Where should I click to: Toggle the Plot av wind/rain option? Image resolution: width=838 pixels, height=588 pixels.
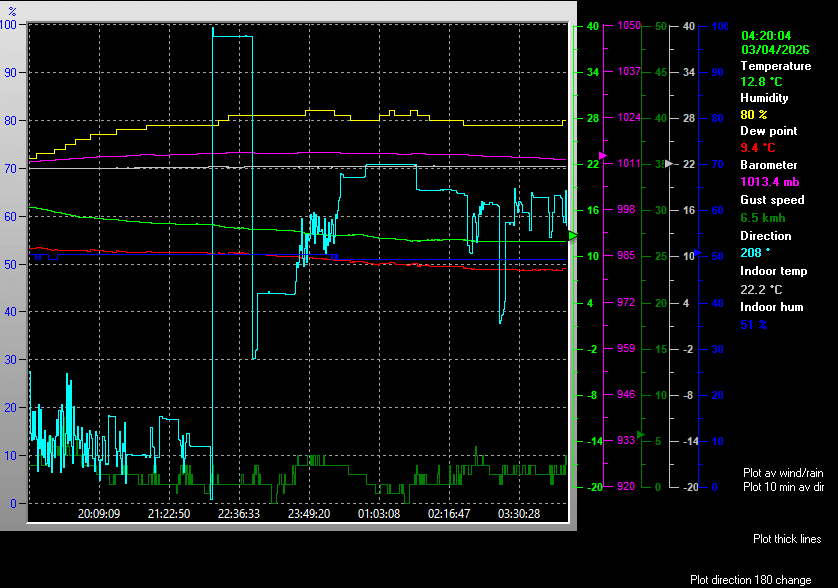(x=783, y=472)
